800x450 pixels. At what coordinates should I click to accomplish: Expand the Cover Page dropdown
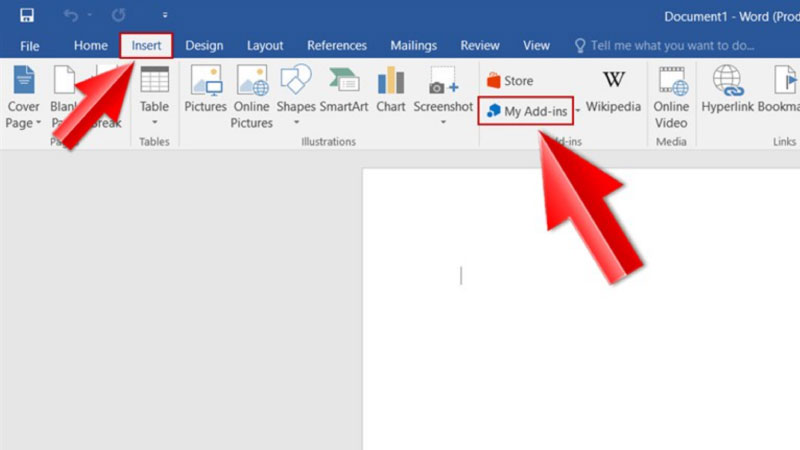point(24,123)
